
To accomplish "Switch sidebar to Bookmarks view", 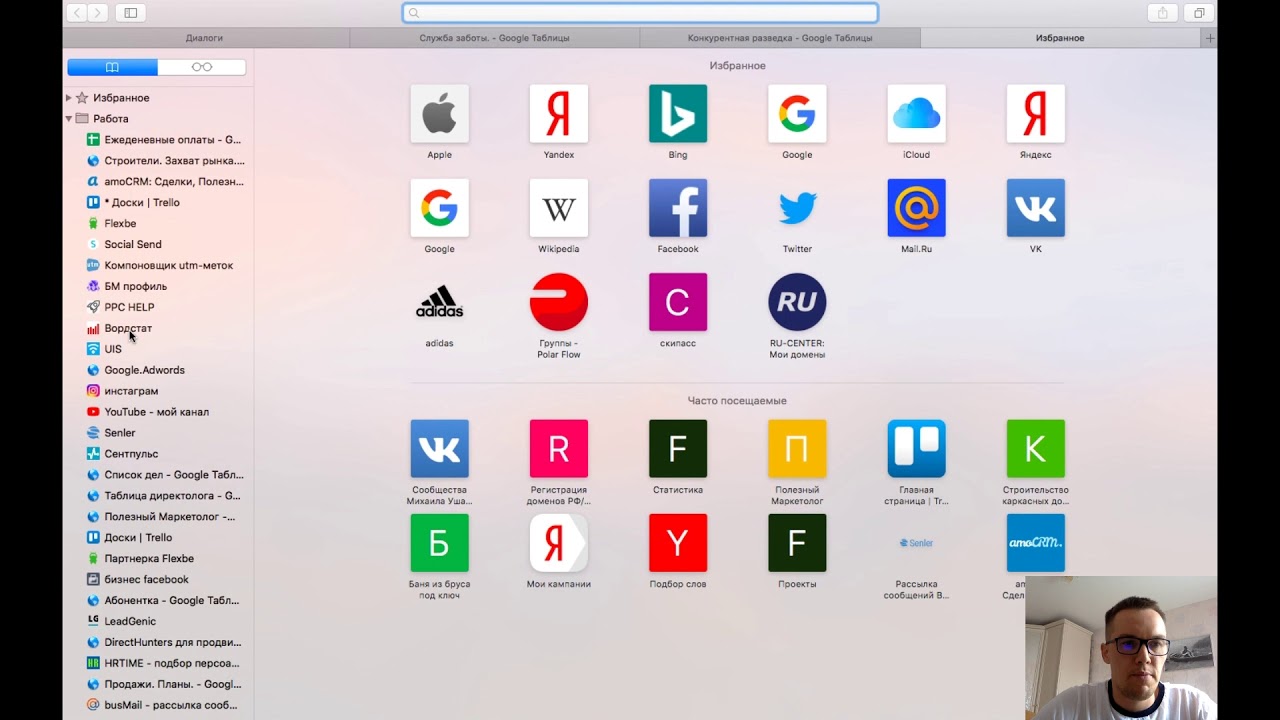I will [x=112, y=67].
